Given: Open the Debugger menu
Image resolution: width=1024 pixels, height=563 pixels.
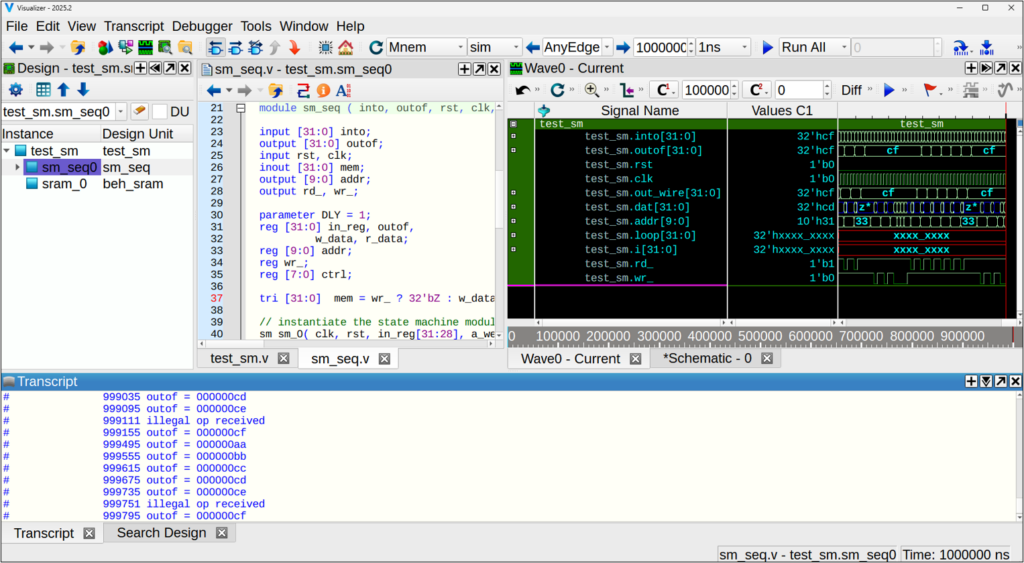Looking at the screenshot, I should coord(202,26).
